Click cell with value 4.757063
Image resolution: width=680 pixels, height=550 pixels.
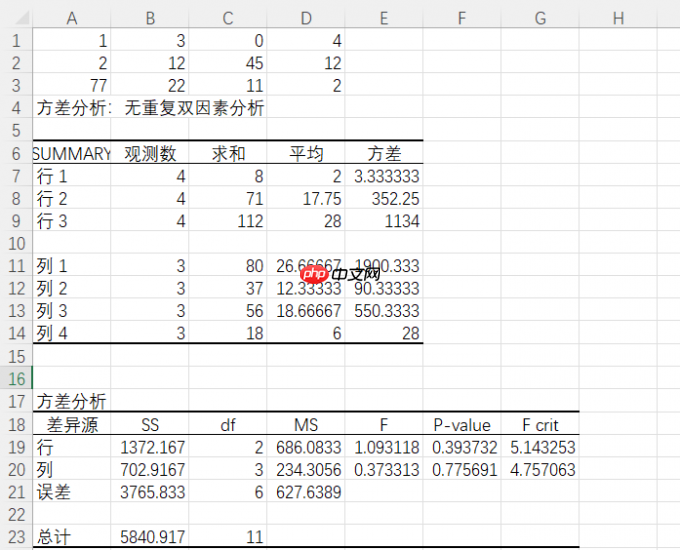(540, 470)
